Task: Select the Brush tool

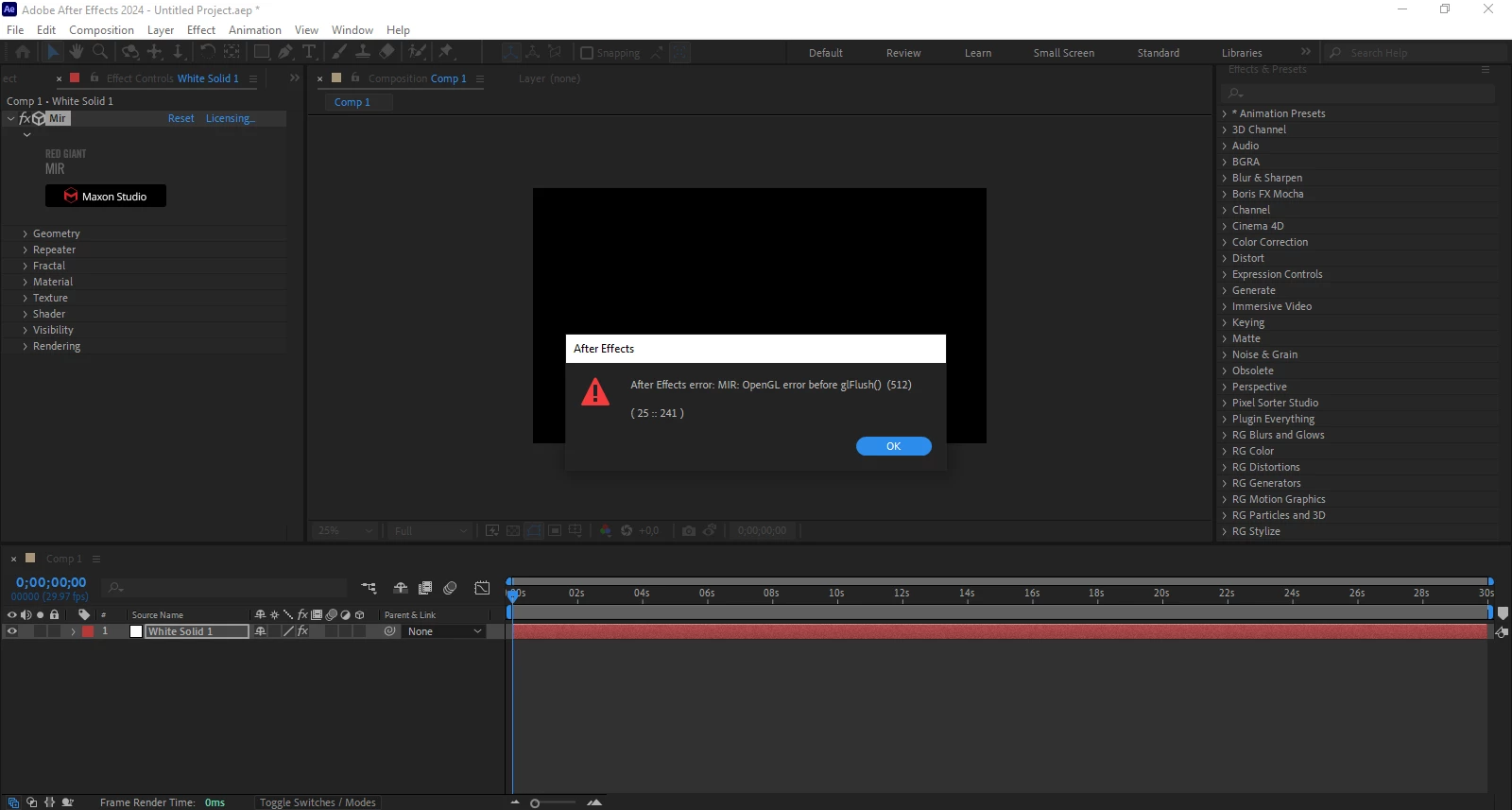Action: pyautogui.click(x=338, y=52)
